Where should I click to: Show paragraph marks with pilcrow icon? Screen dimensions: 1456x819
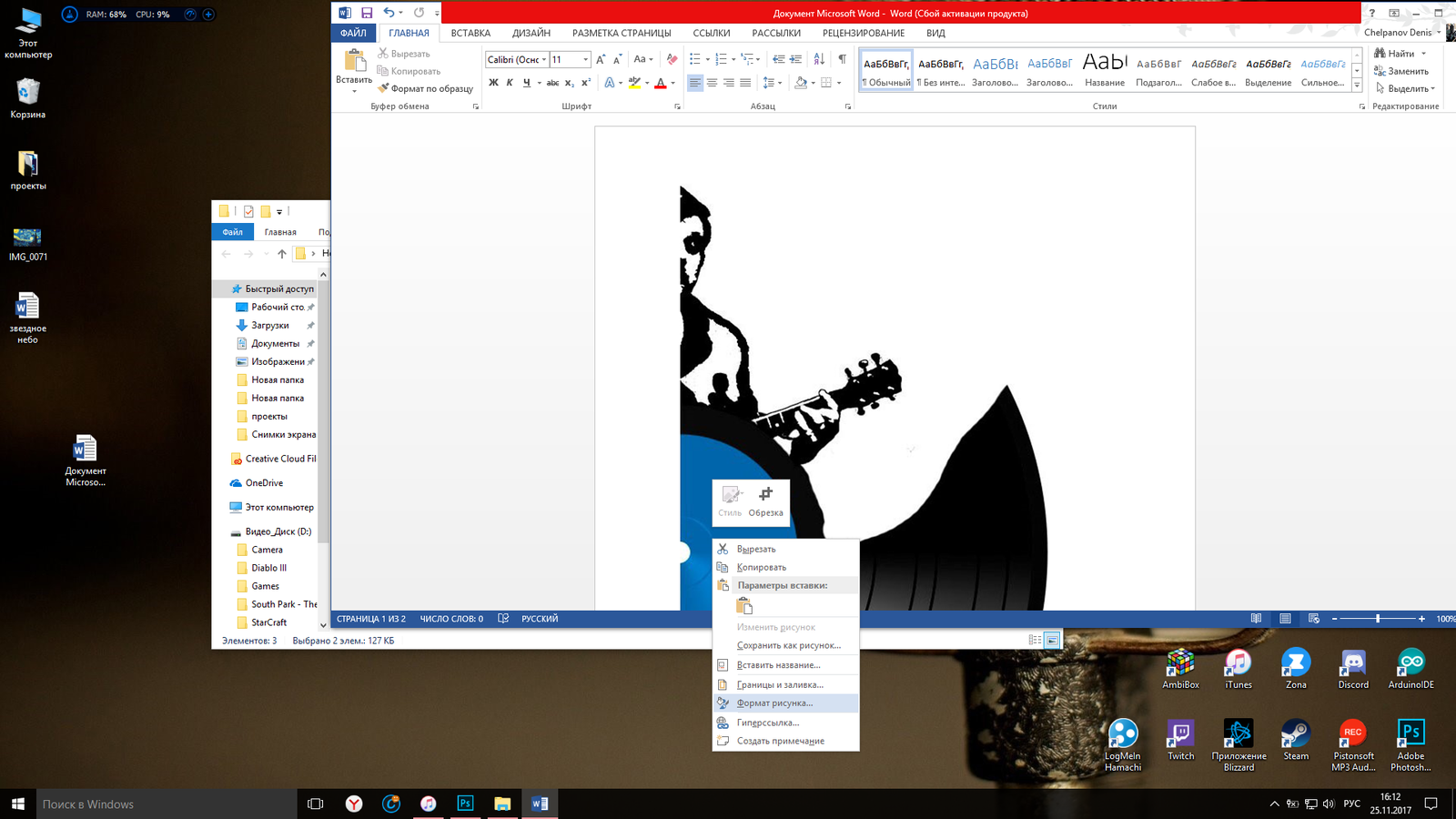(842, 59)
